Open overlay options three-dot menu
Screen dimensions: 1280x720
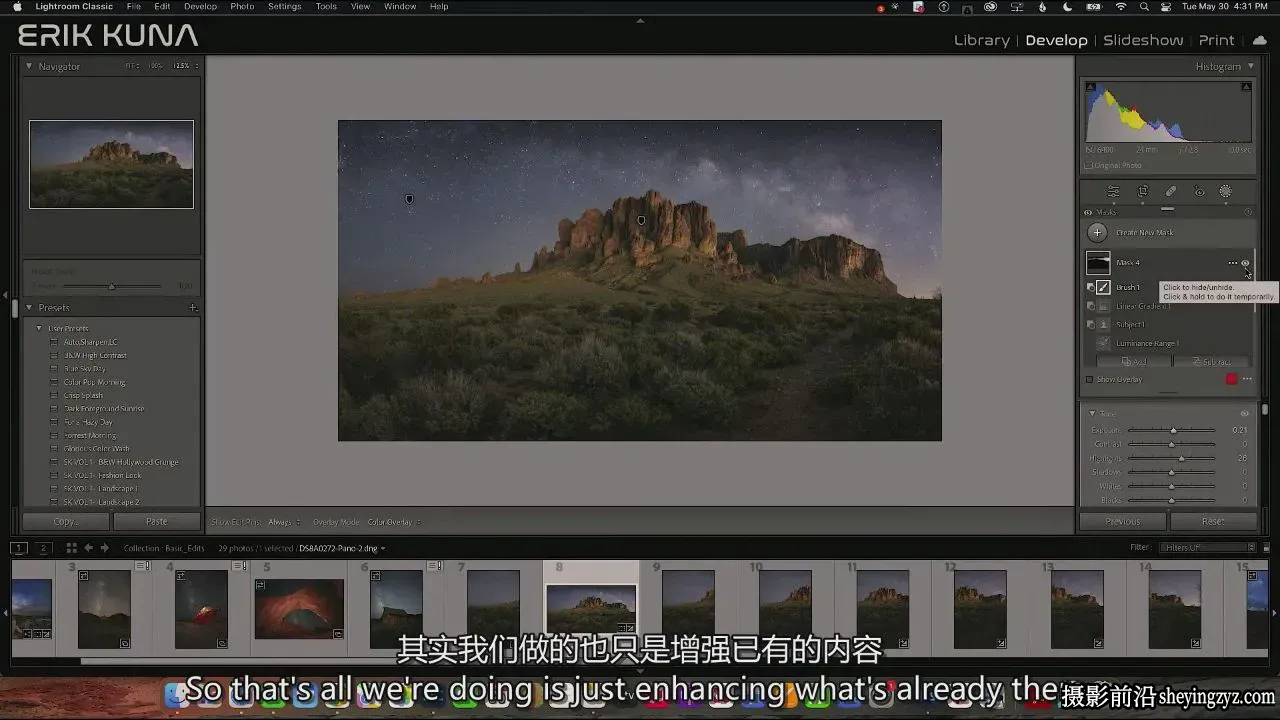click(1246, 379)
